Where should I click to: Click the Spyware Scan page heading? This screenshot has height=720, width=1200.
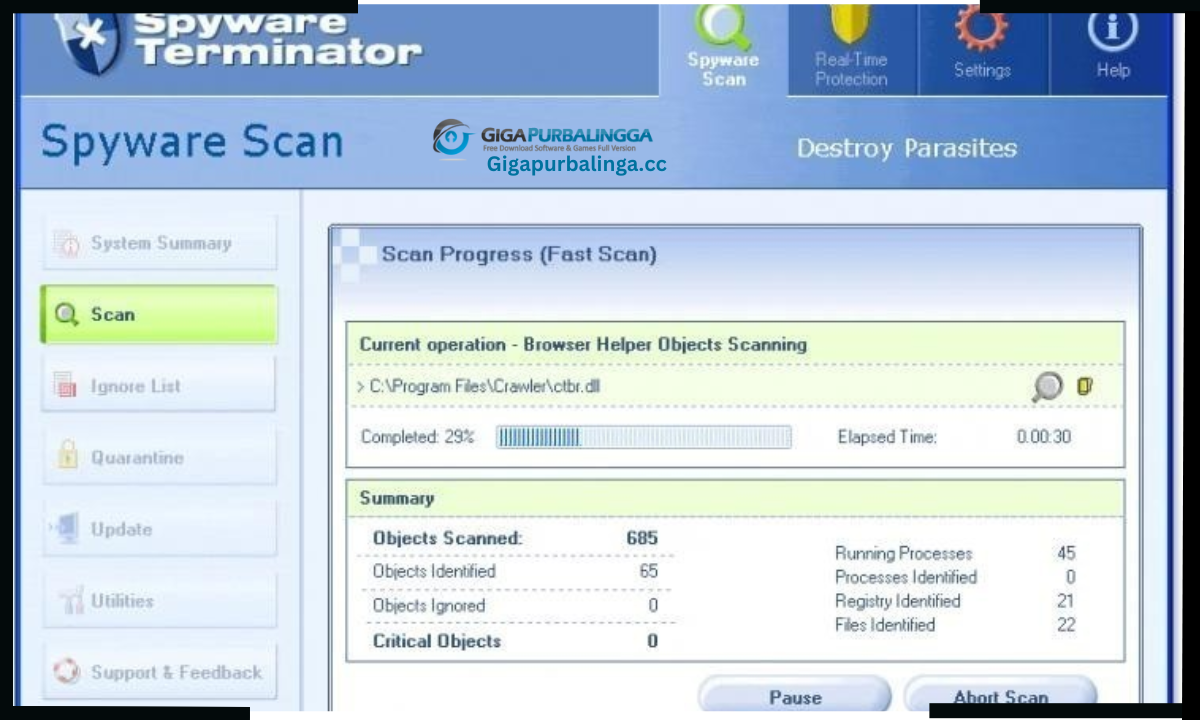(x=192, y=143)
